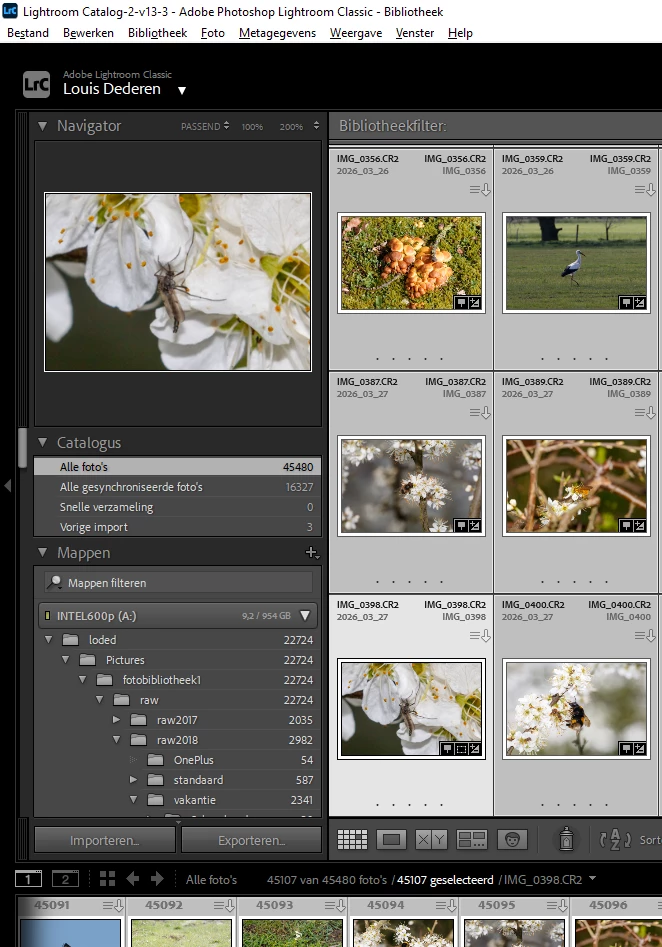The width and height of the screenshot is (662, 947).
Task: Go forward with right arrow icon
Action: (x=157, y=879)
